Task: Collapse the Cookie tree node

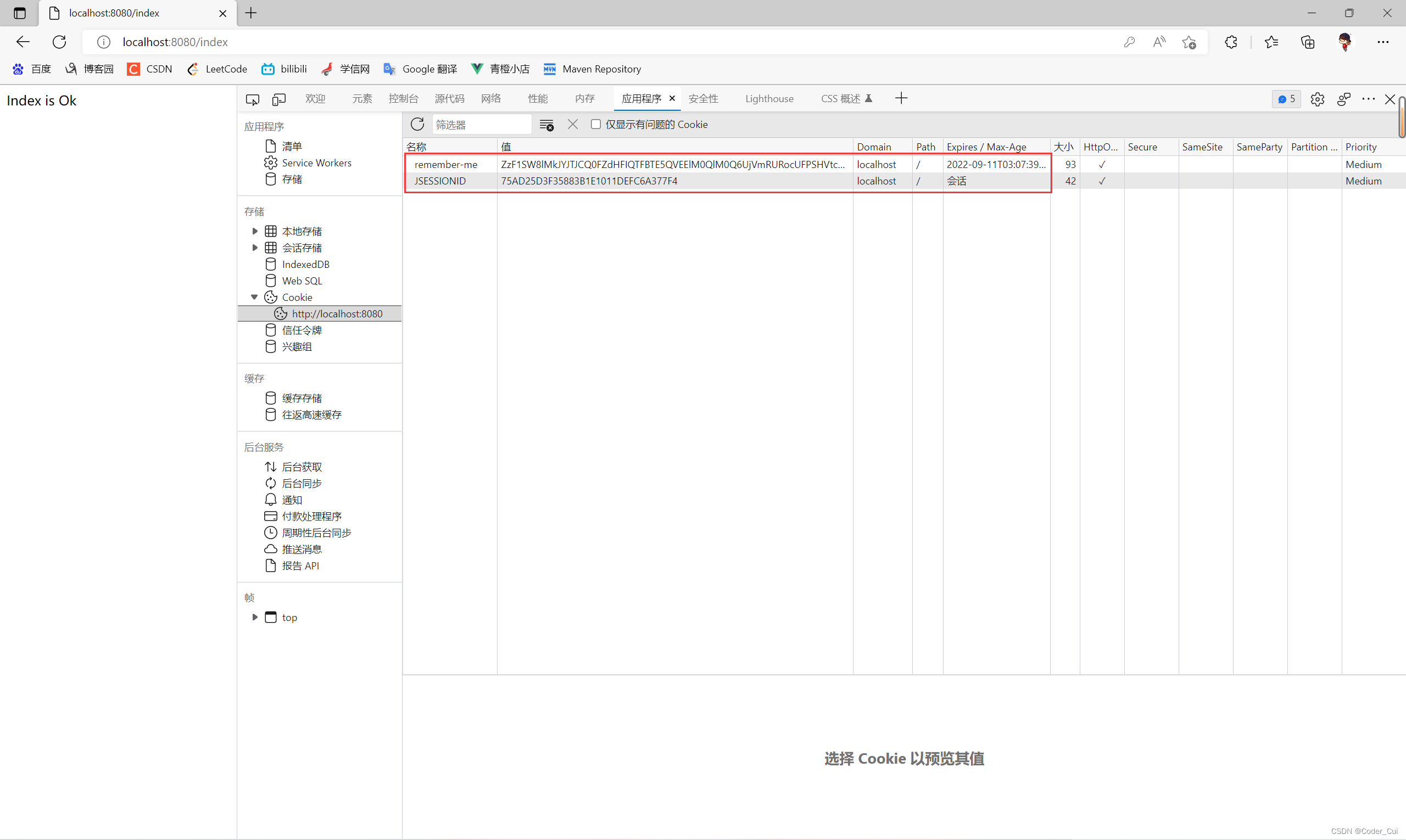Action: point(255,297)
